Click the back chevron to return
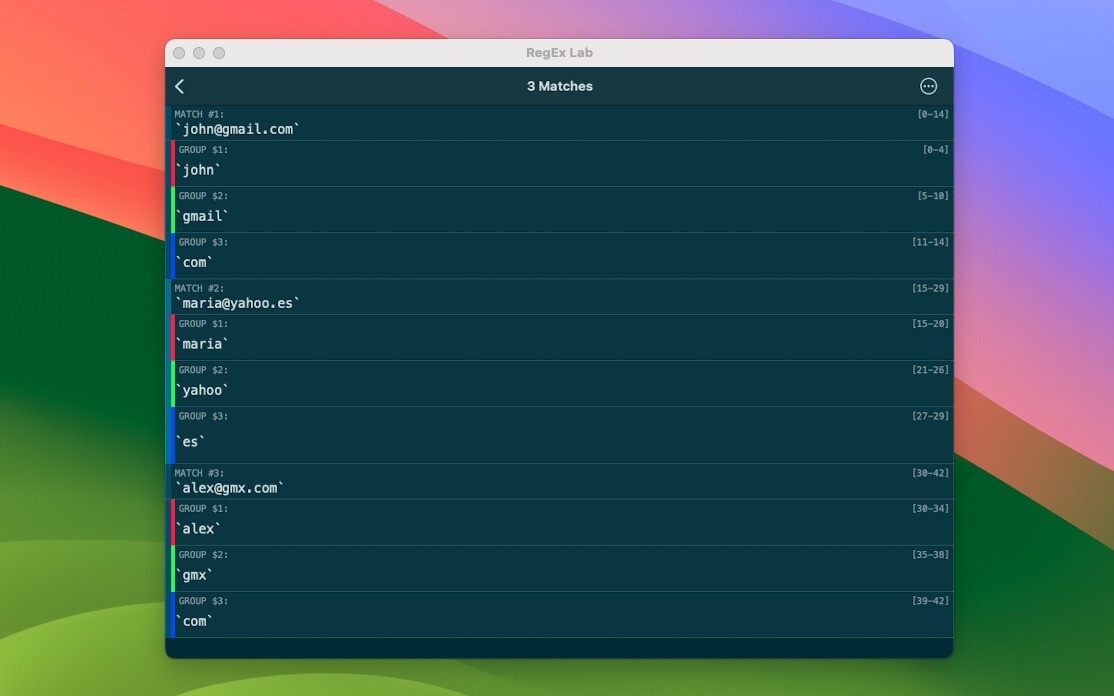Image resolution: width=1114 pixels, height=696 pixels. coord(180,86)
